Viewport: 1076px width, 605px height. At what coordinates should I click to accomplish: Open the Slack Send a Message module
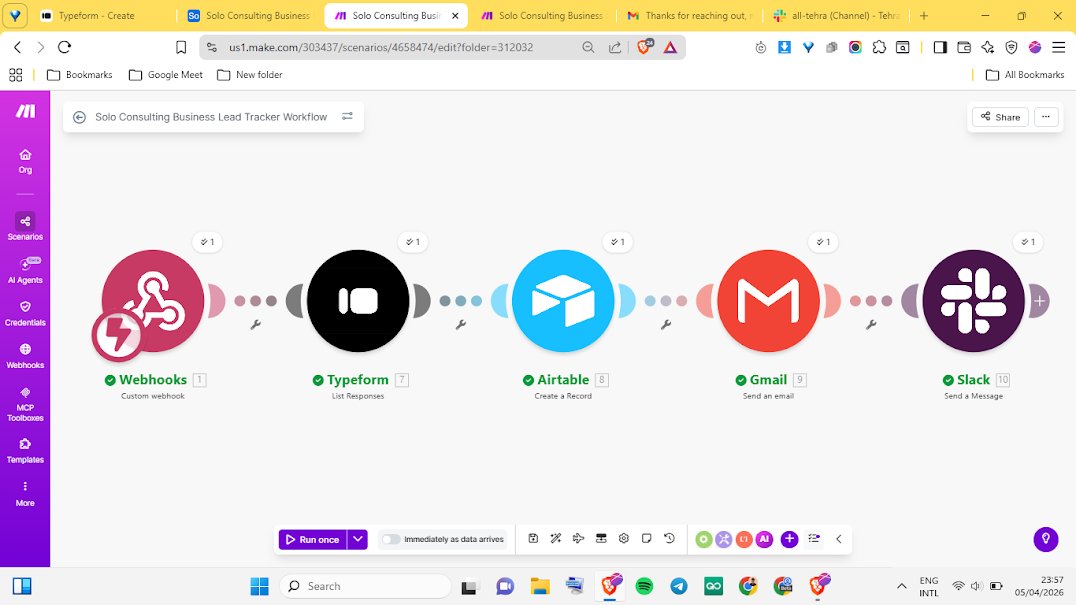(973, 300)
